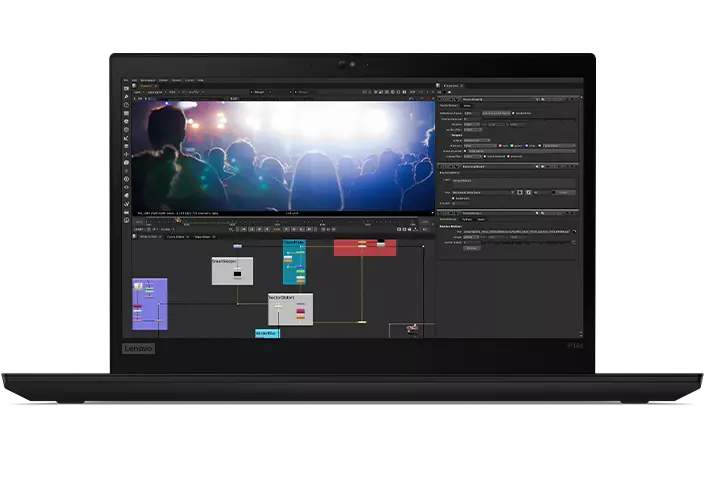Viewport: 705px width, 485px height.
Task: Switch to the Curve Editor tab
Action: click(176, 237)
